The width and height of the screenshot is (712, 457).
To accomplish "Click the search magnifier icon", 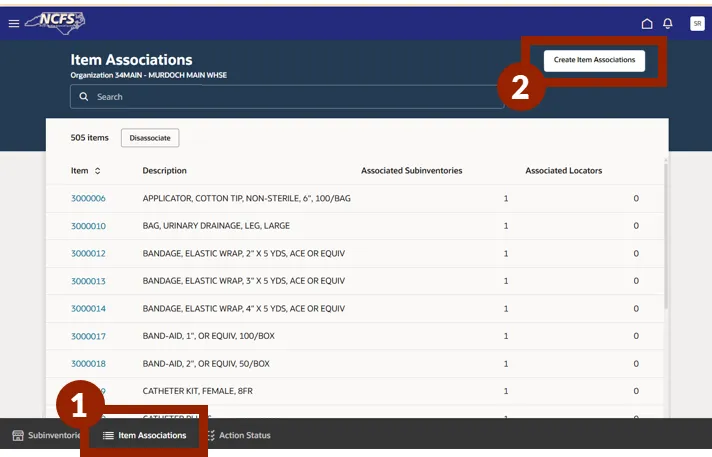I will point(84,97).
